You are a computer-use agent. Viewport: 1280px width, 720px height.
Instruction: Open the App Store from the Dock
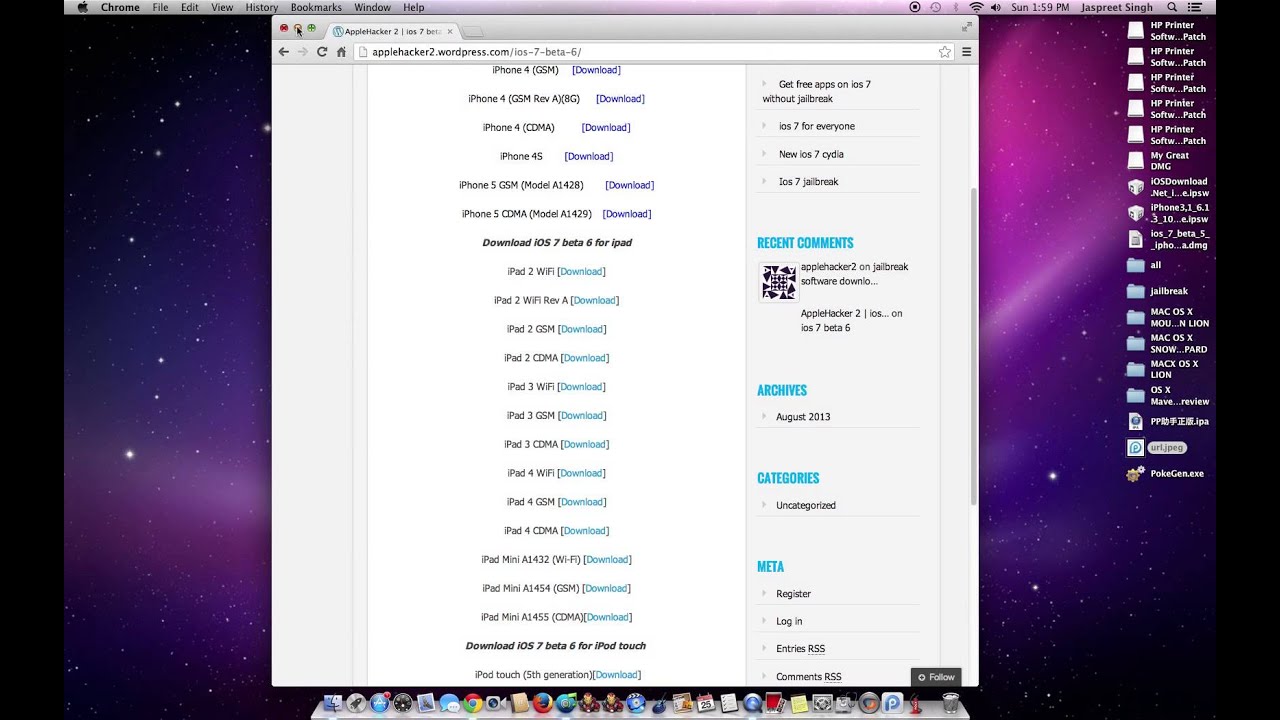coord(380,703)
